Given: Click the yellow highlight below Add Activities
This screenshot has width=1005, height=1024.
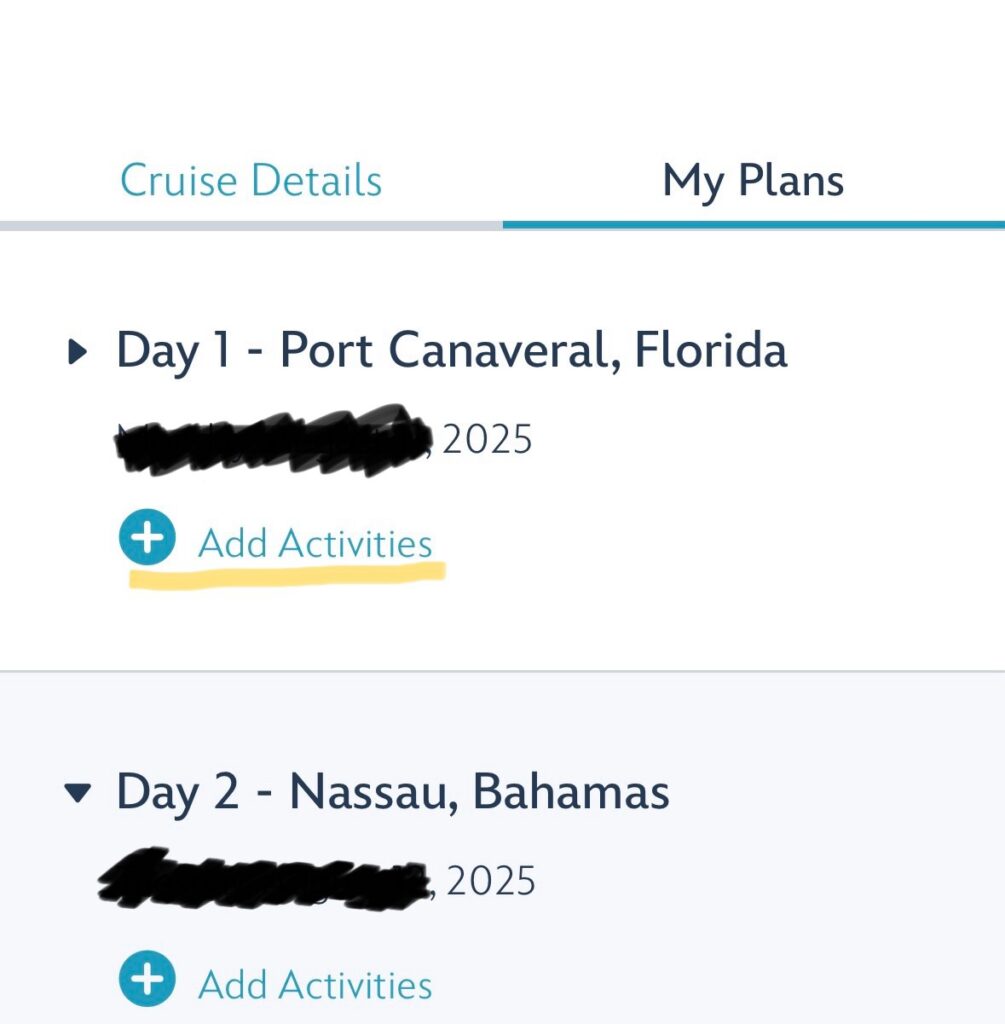Looking at the screenshot, I should (x=287, y=575).
